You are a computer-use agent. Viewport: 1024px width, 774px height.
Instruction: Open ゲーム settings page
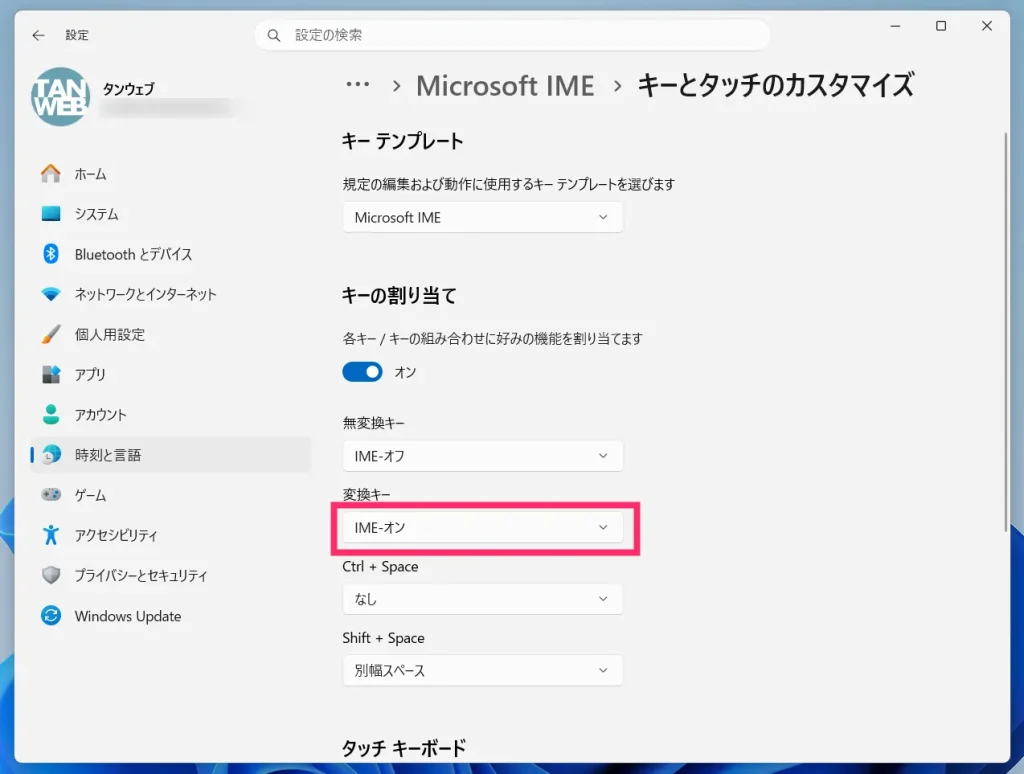[x=171, y=494]
